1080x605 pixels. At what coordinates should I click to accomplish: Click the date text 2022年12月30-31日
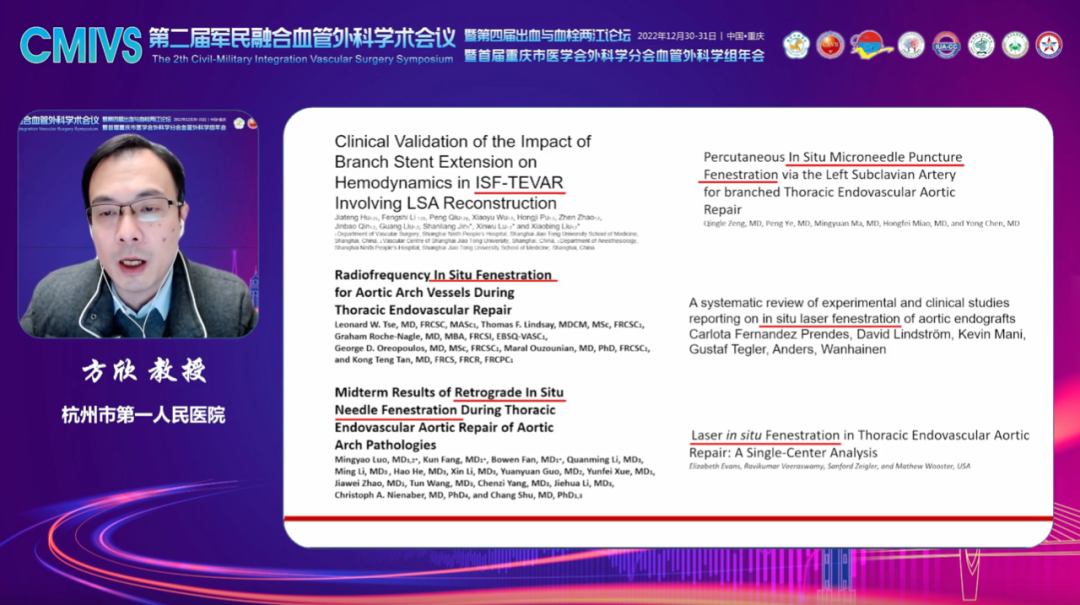coord(677,36)
